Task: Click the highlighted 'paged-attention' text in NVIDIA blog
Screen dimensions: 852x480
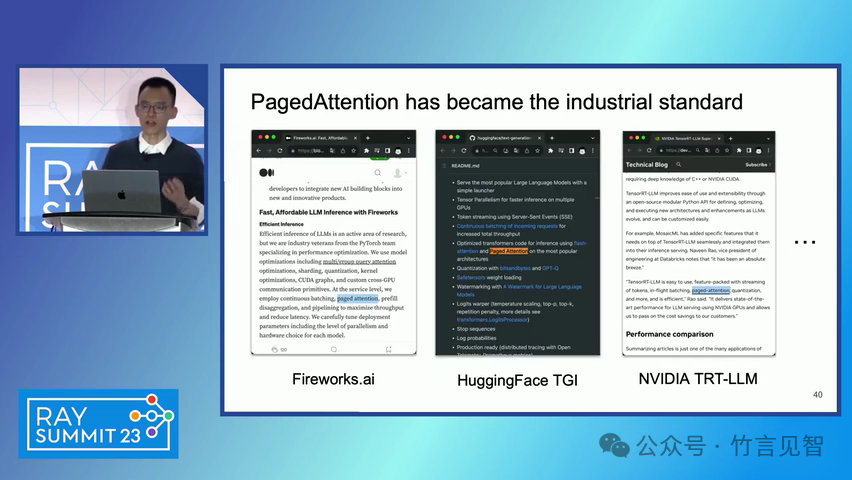Action: point(711,291)
